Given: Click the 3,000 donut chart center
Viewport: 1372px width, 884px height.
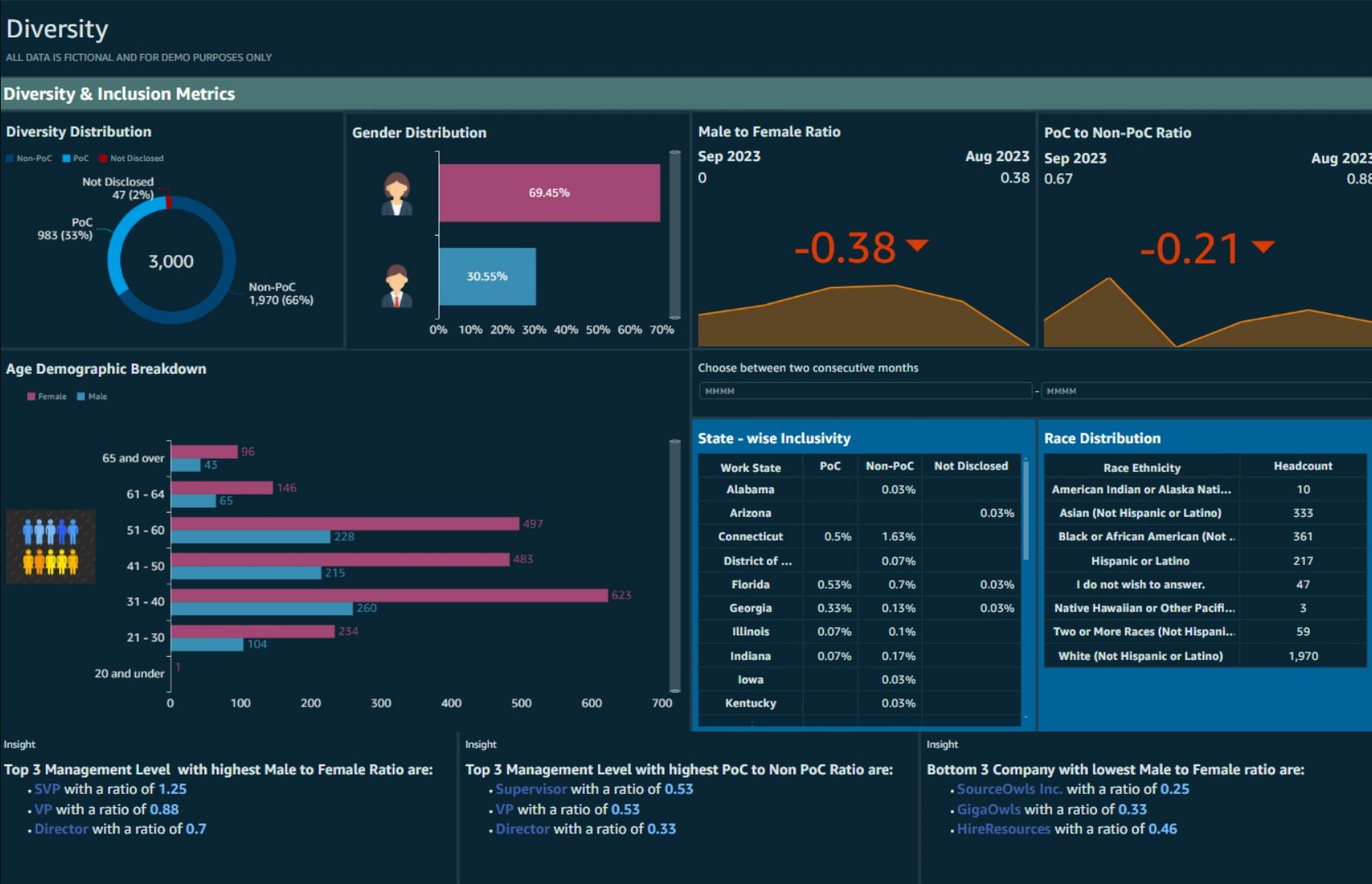Looking at the screenshot, I should [171, 262].
